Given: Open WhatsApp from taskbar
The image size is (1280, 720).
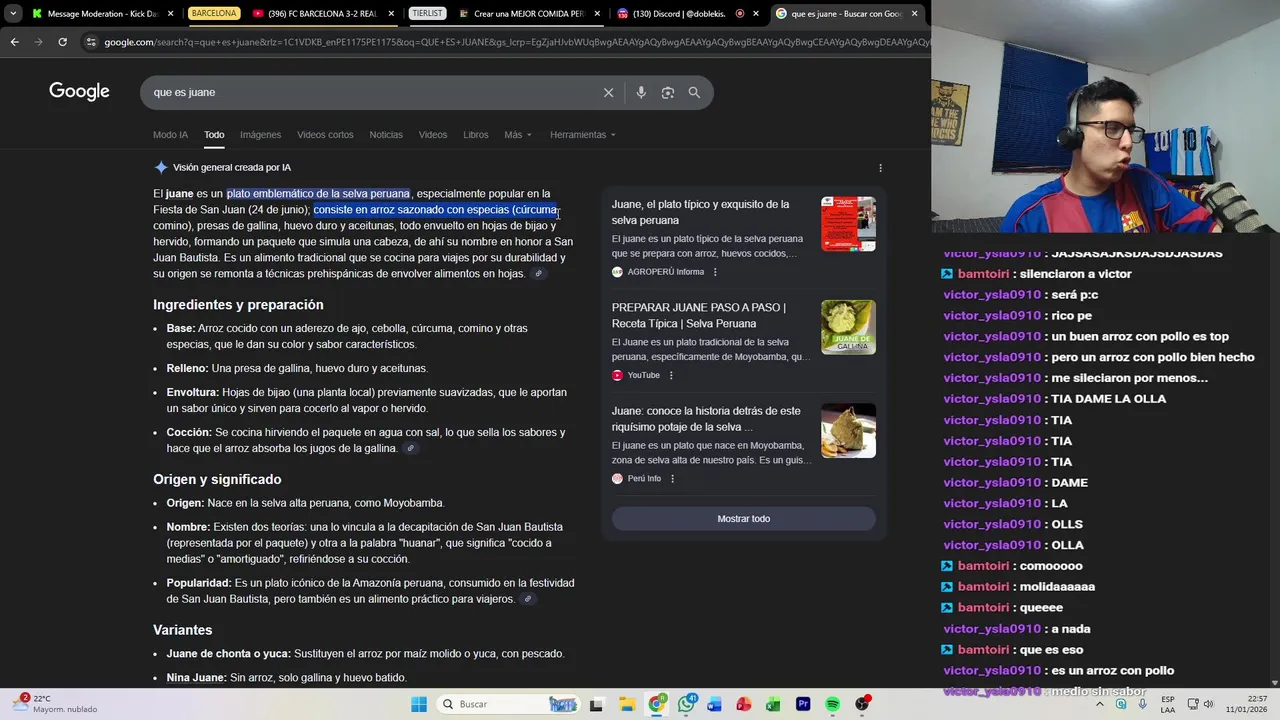Looking at the screenshot, I should point(686,704).
